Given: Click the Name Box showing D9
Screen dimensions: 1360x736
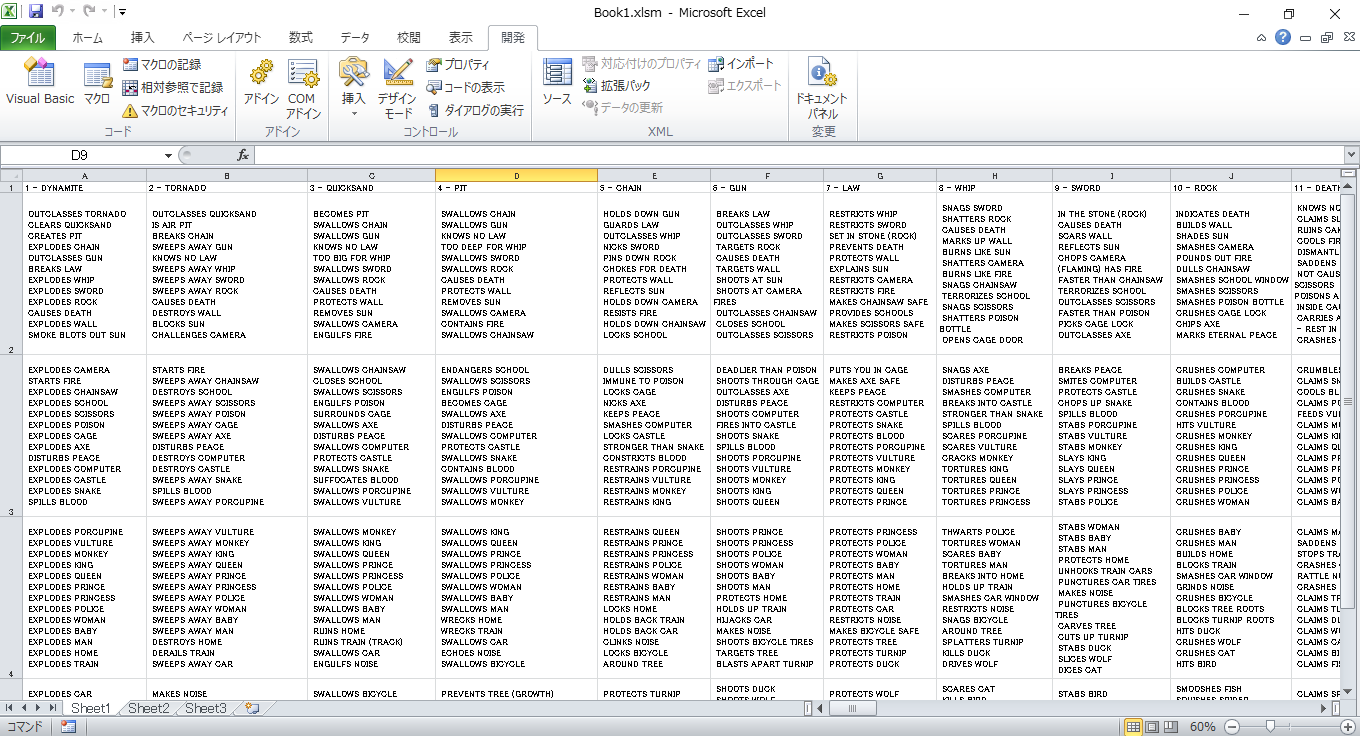Looking at the screenshot, I should [79, 155].
